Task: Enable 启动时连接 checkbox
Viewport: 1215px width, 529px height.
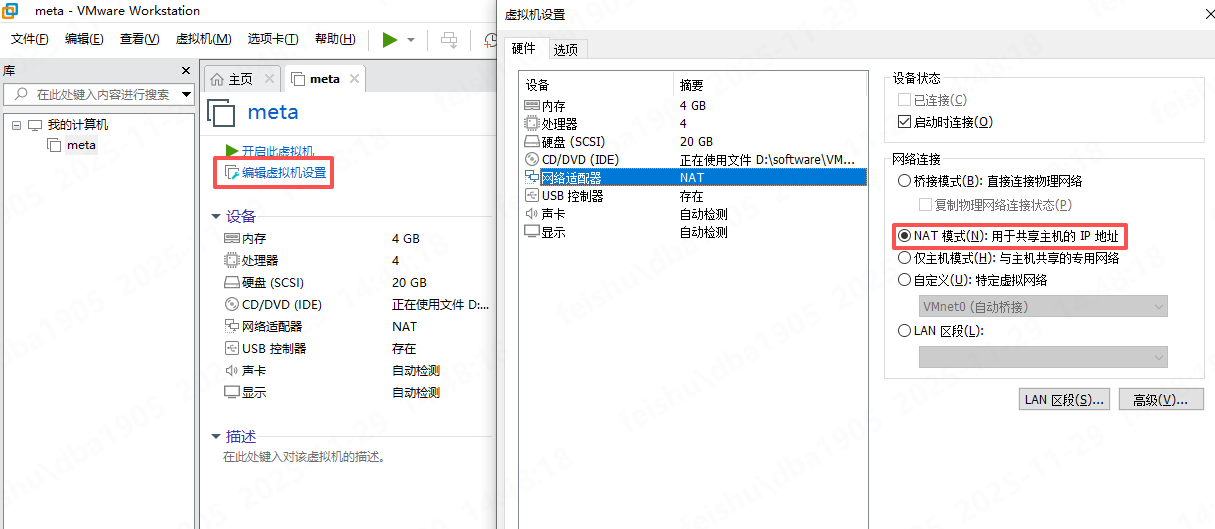Action: tap(905, 122)
